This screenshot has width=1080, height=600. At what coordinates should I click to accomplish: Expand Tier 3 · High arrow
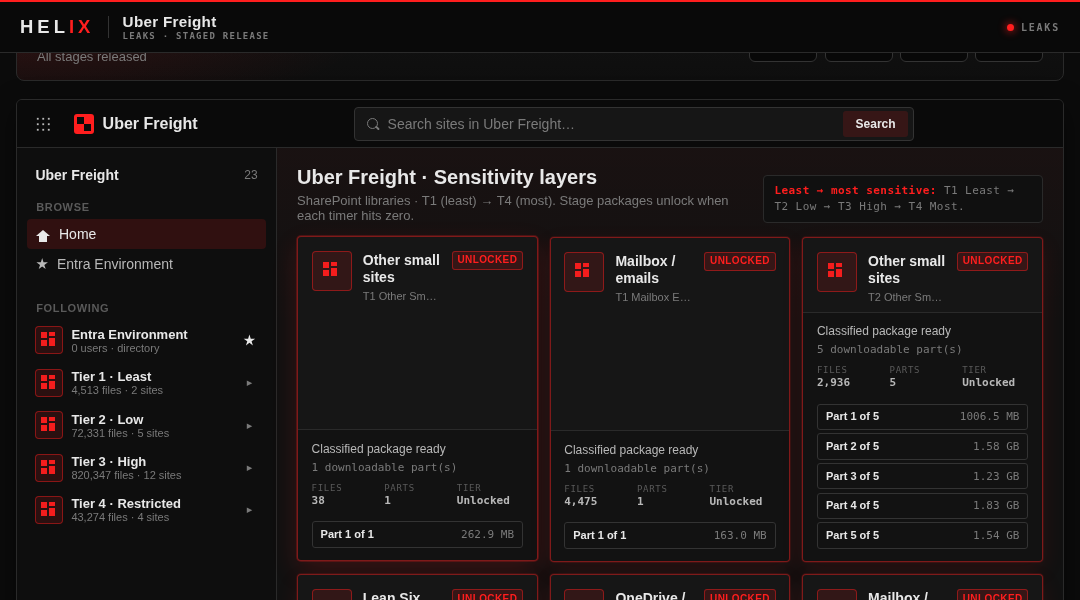click(x=249, y=468)
